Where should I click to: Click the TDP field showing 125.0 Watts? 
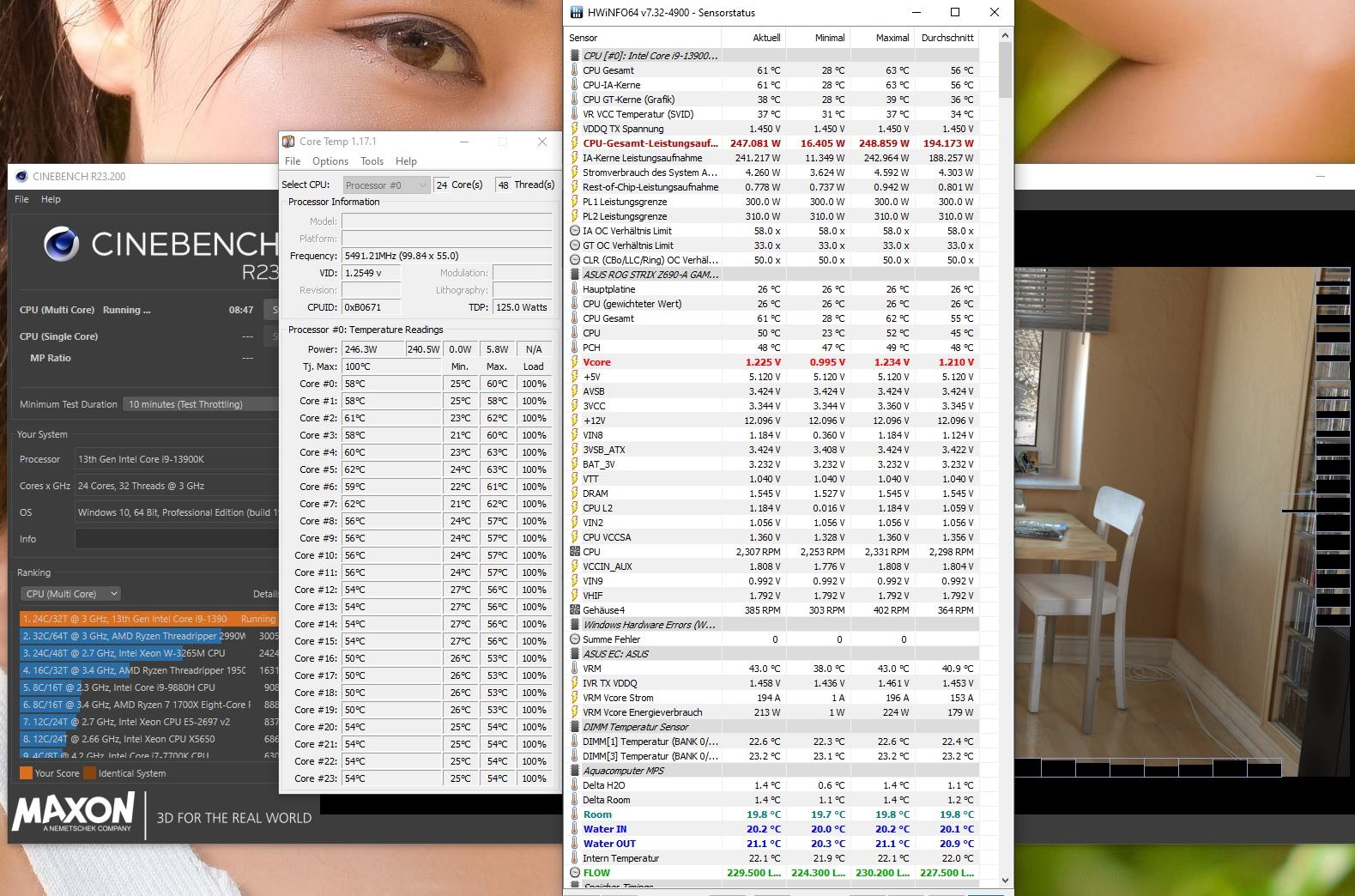[522, 307]
